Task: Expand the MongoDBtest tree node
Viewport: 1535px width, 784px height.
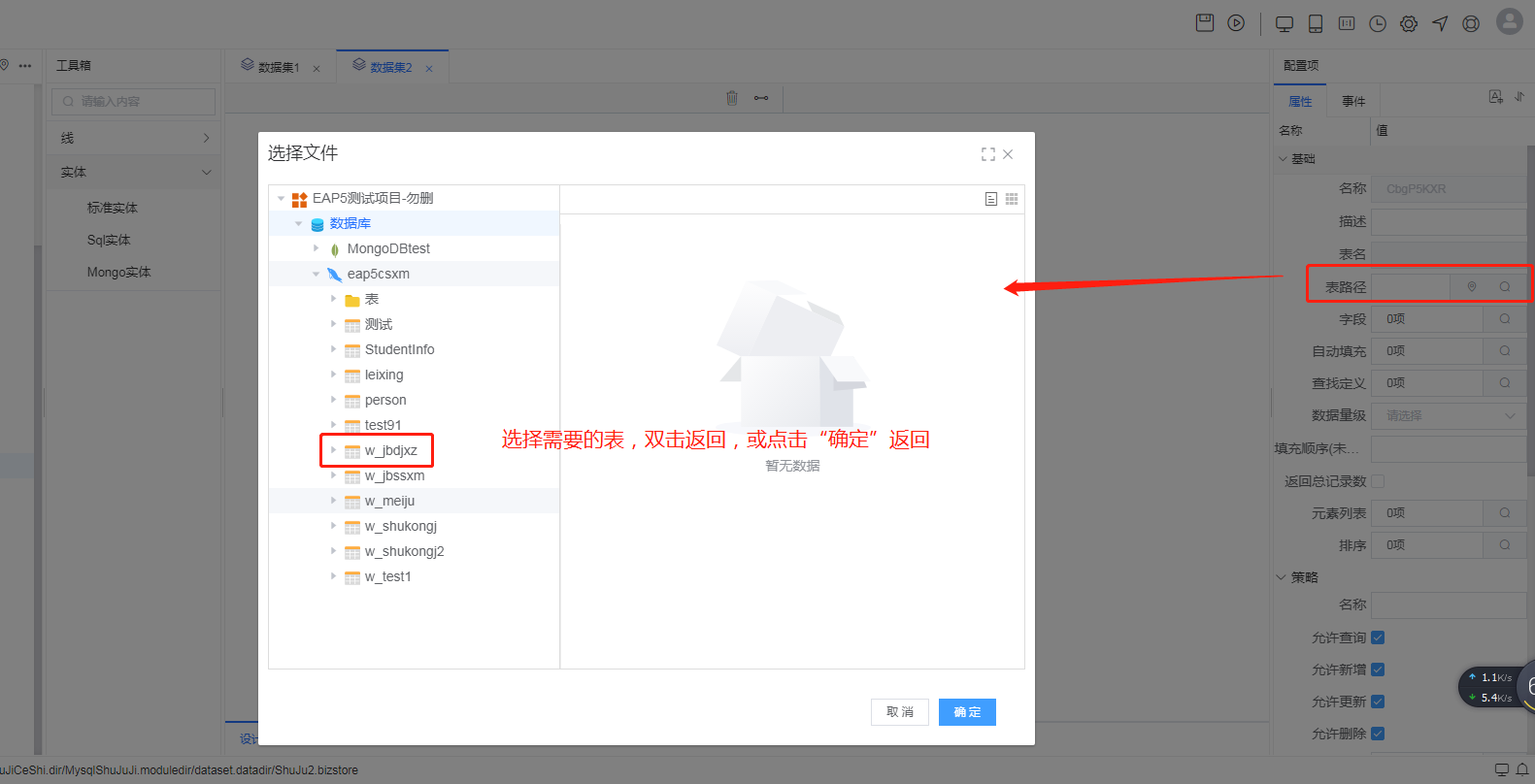Action: (317, 248)
